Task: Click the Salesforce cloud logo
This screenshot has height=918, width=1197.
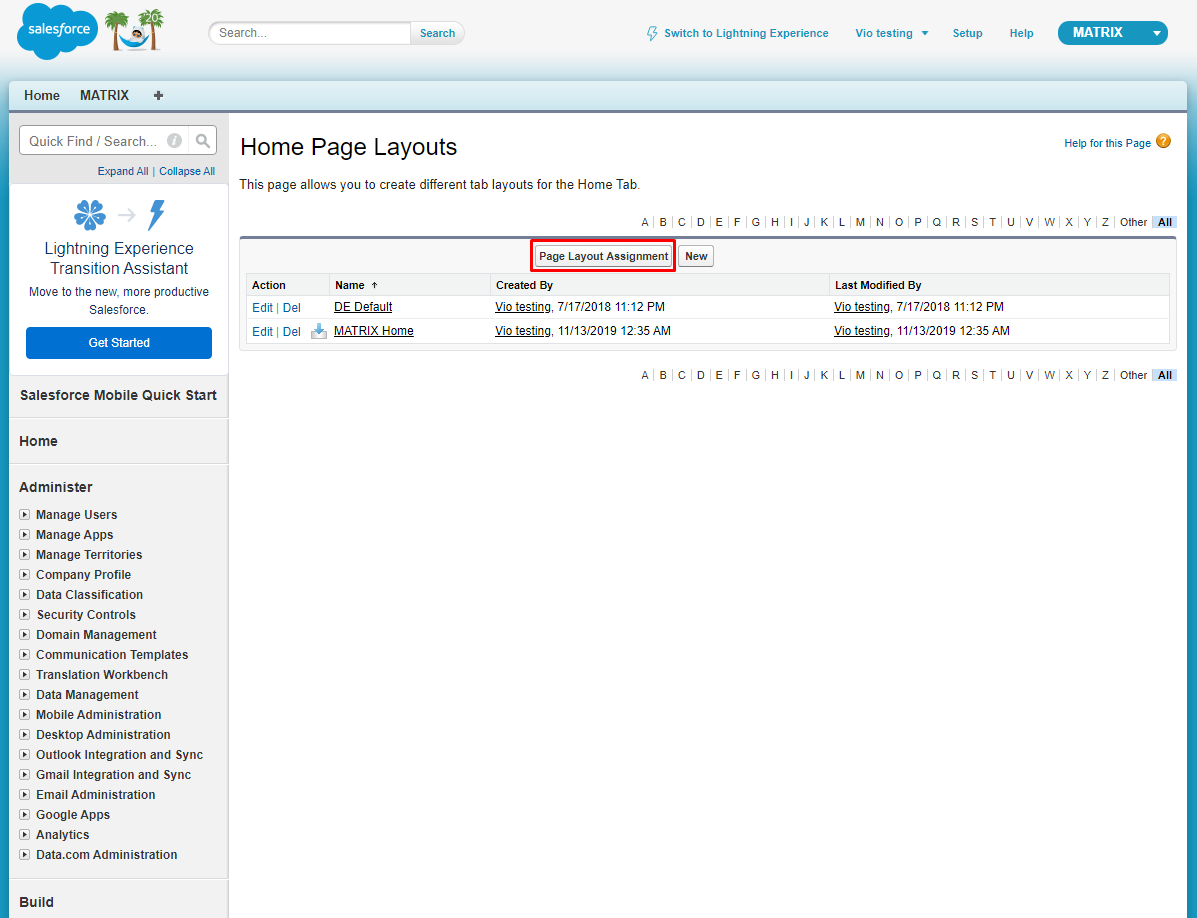Action: (x=58, y=31)
